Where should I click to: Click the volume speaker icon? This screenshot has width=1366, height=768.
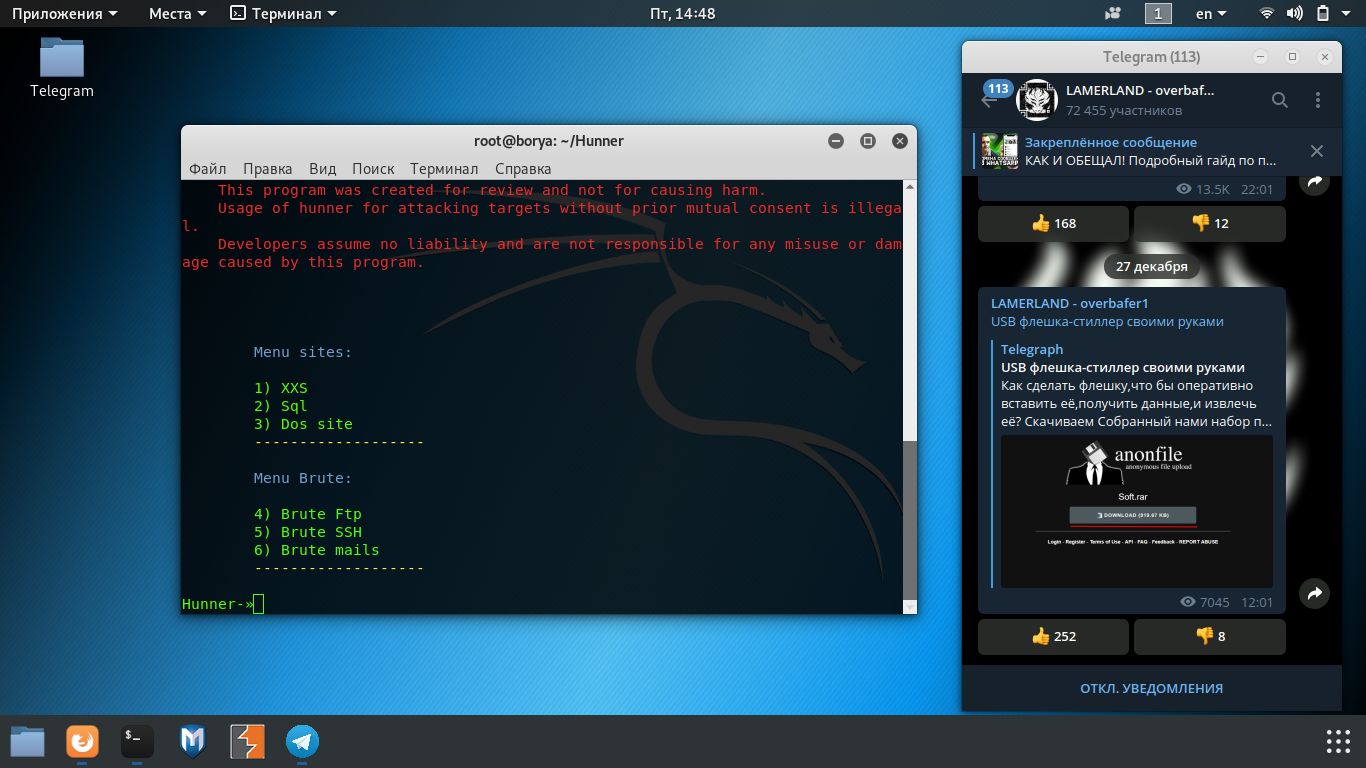[x=1295, y=14]
